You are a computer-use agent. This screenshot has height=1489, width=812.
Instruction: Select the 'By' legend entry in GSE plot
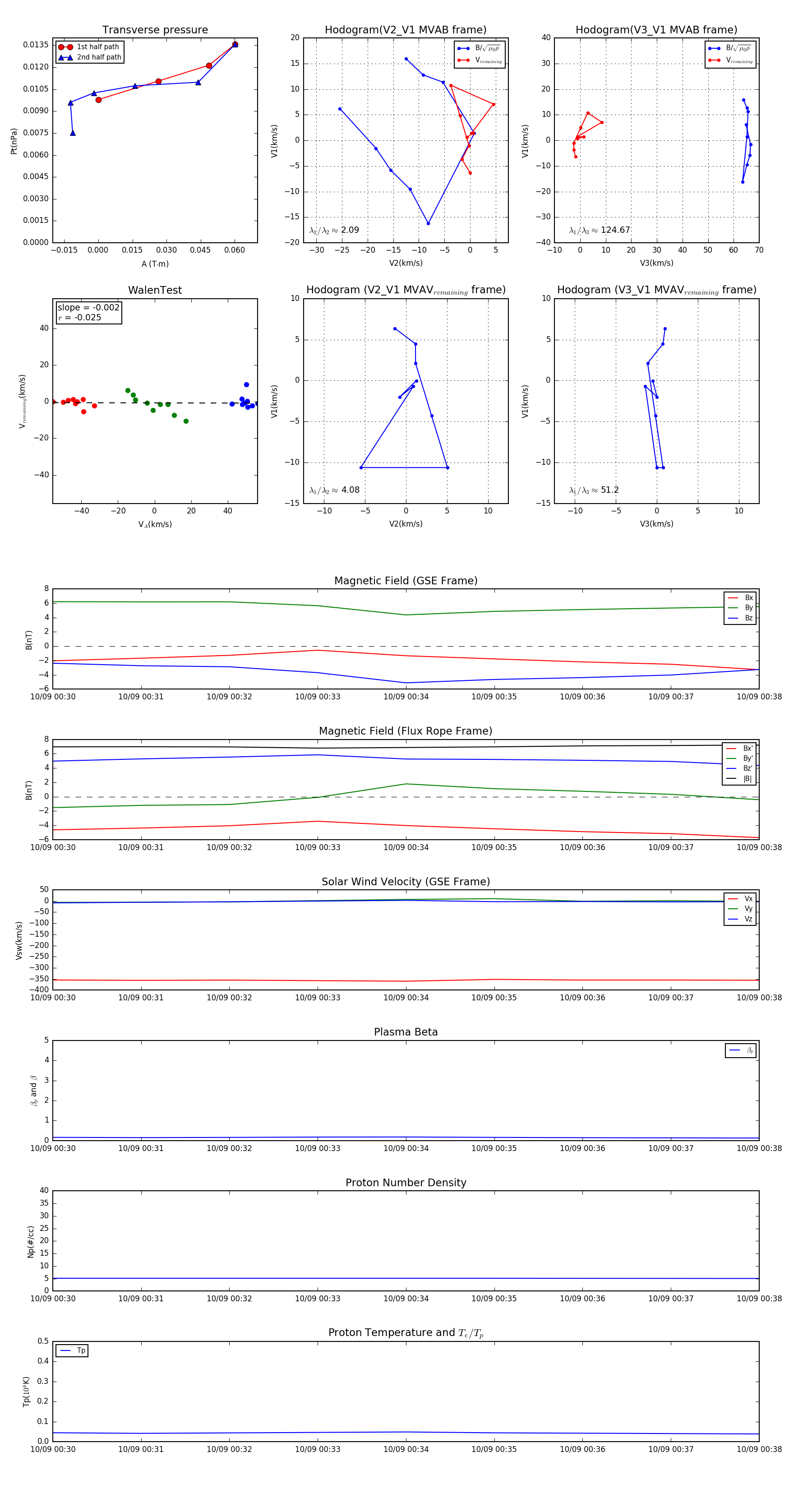740,607
